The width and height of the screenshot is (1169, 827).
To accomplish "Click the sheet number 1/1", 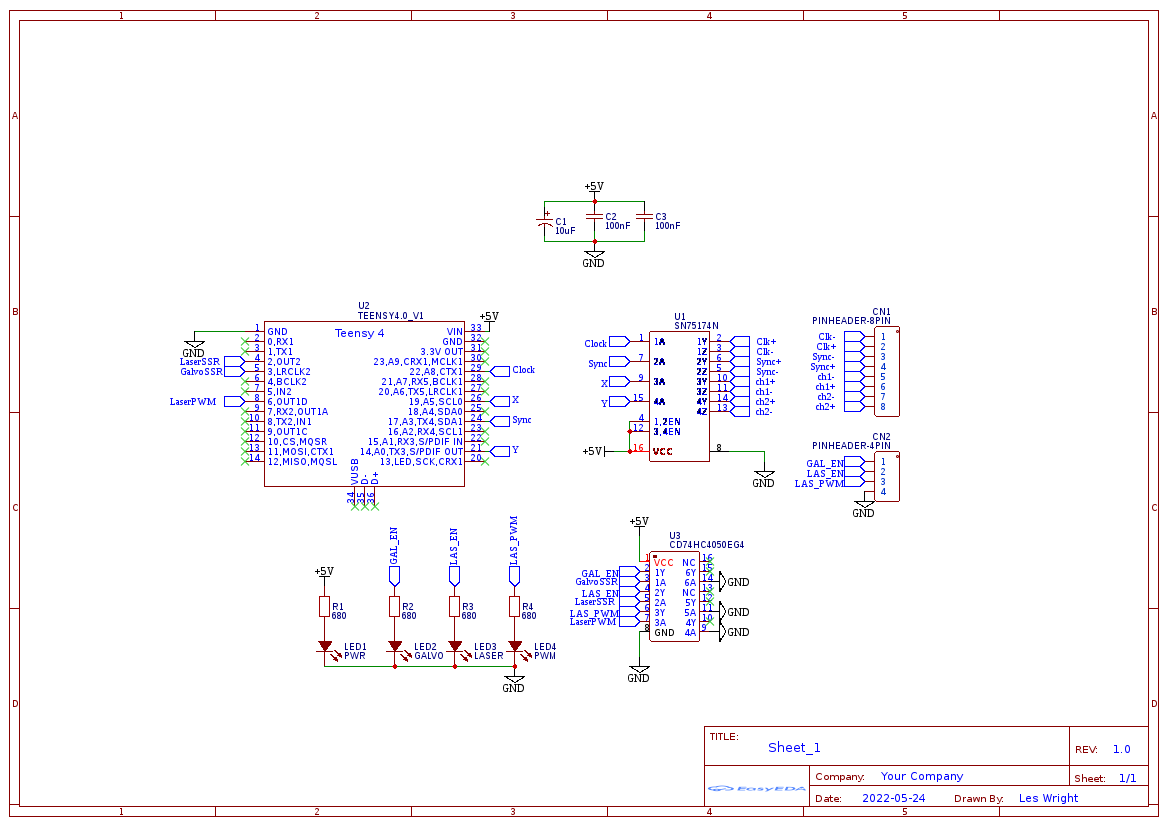I will pyautogui.click(x=1127, y=779).
